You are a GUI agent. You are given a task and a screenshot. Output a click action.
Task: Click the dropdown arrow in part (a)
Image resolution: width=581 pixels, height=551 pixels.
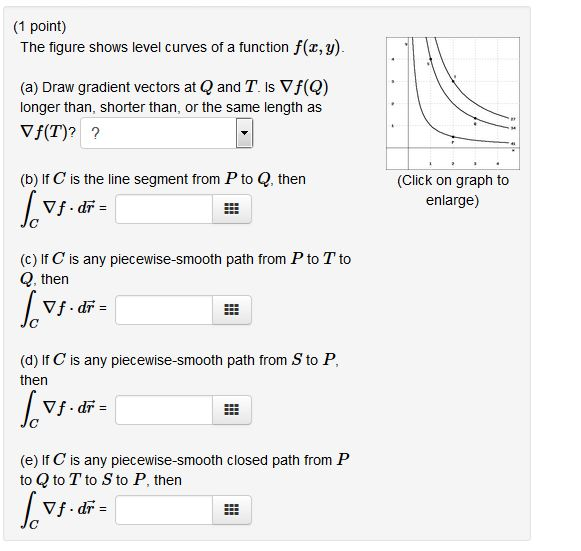(x=244, y=133)
